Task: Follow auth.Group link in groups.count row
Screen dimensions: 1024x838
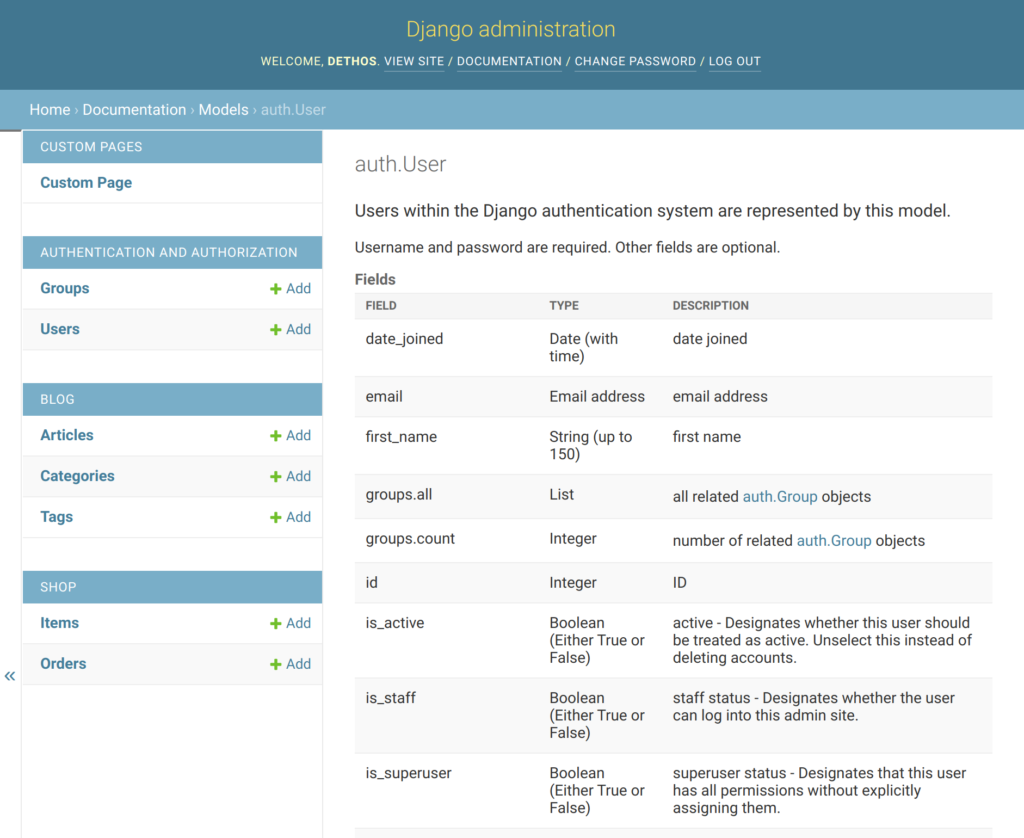Action: tap(834, 541)
